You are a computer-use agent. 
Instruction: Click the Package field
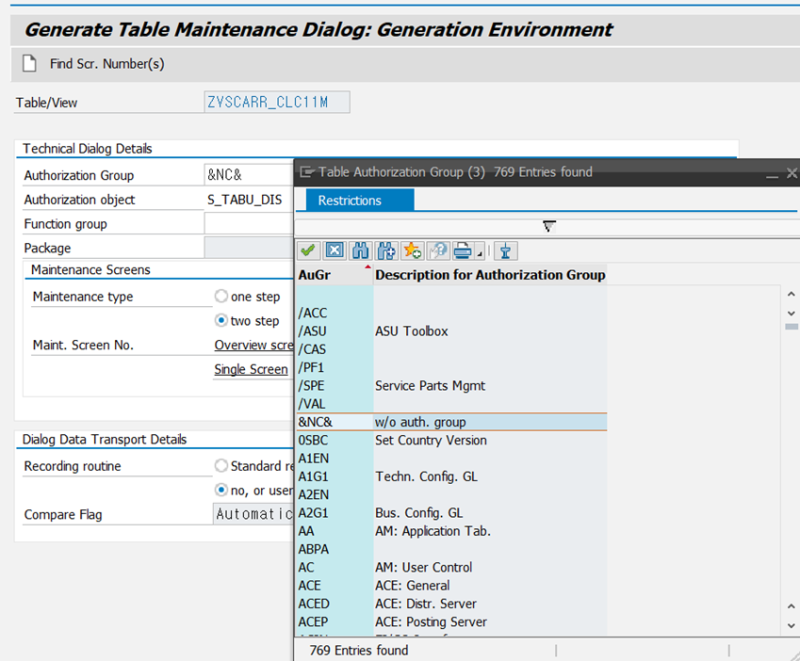249,247
